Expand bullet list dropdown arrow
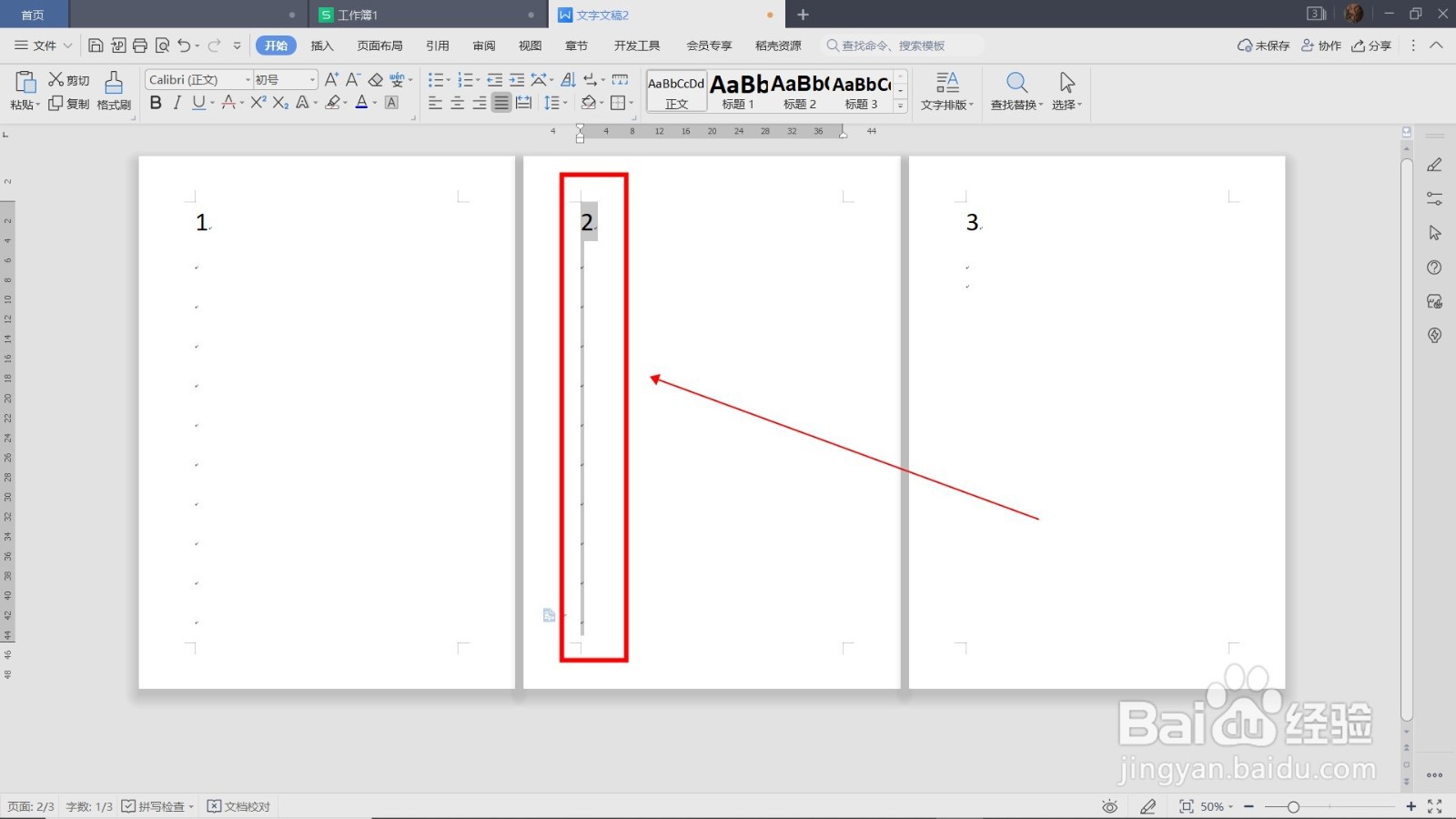1456x819 pixels. point(448,81)
